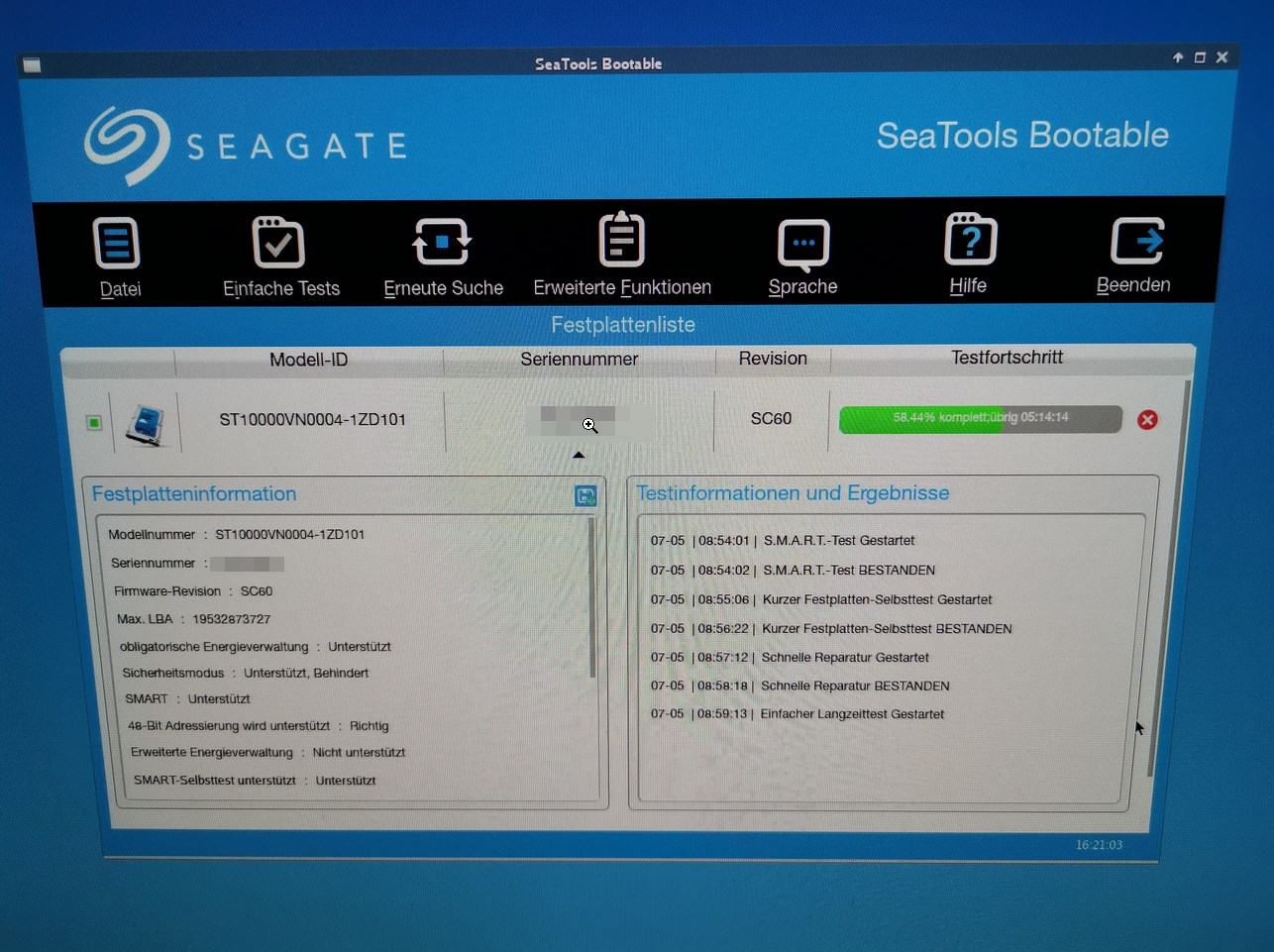1274x952 pixels.
Task: Select log entry Einfacher Langzeittest Gestartet
Action: click(x=796, y=714)
